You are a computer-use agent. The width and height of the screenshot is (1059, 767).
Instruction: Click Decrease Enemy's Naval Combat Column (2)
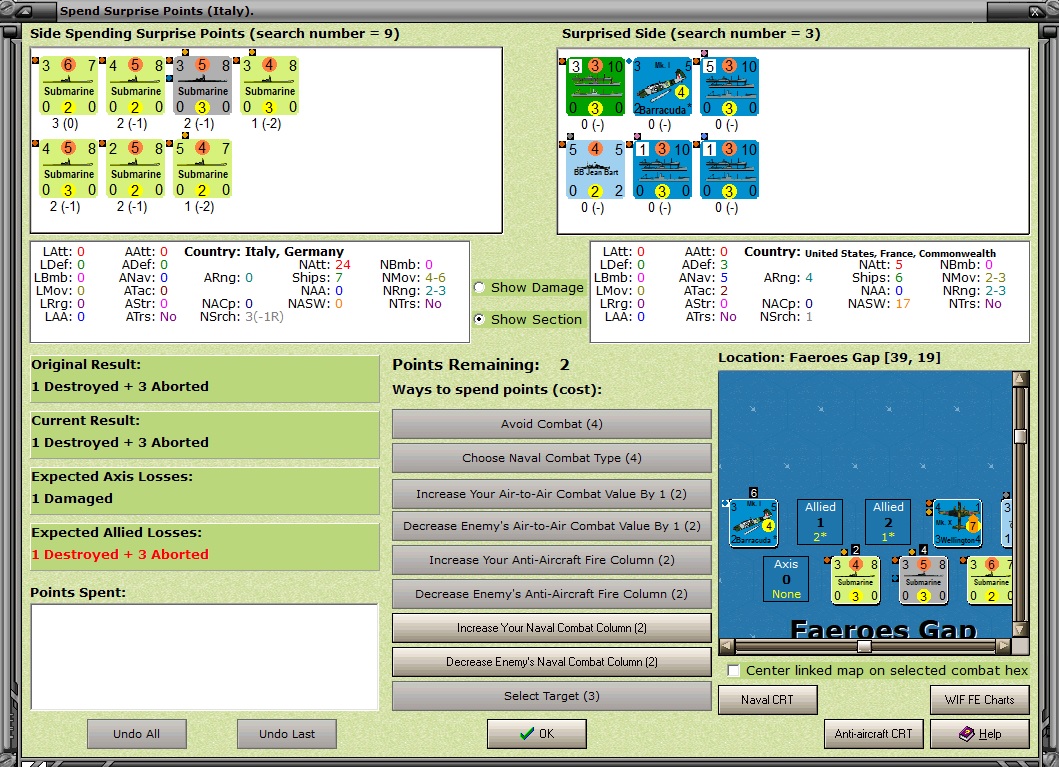552,662
